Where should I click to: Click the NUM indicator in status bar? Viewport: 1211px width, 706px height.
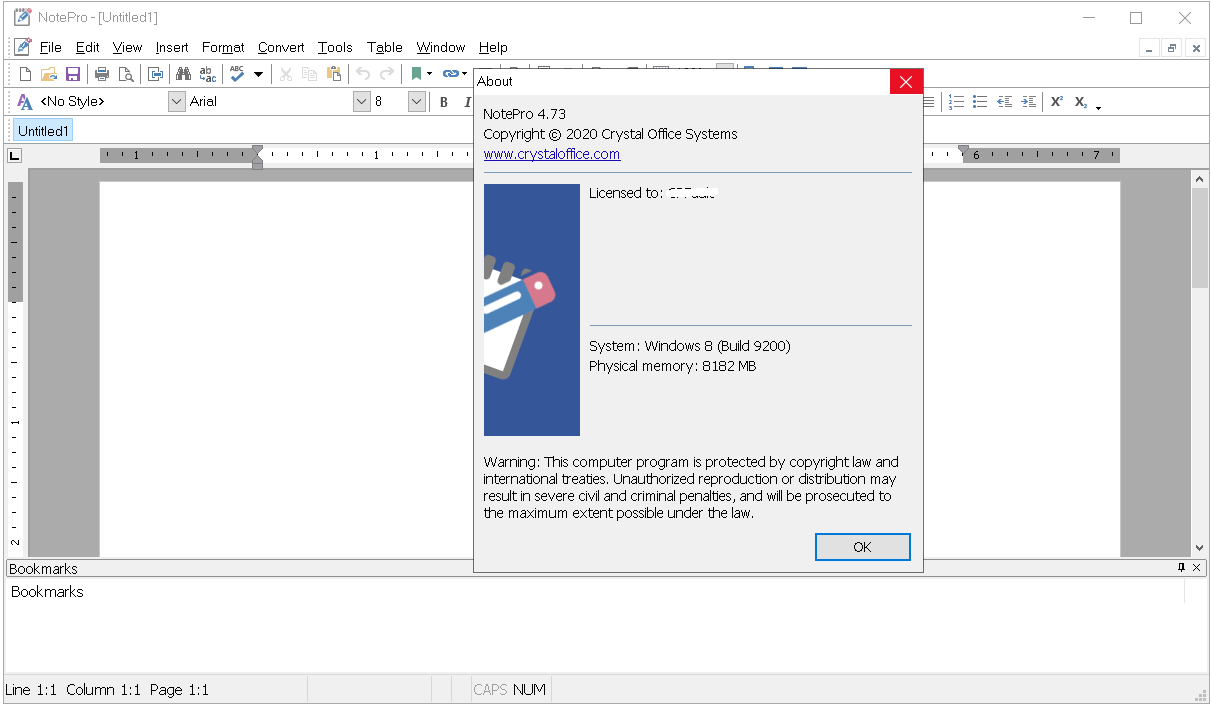point(529,690)
